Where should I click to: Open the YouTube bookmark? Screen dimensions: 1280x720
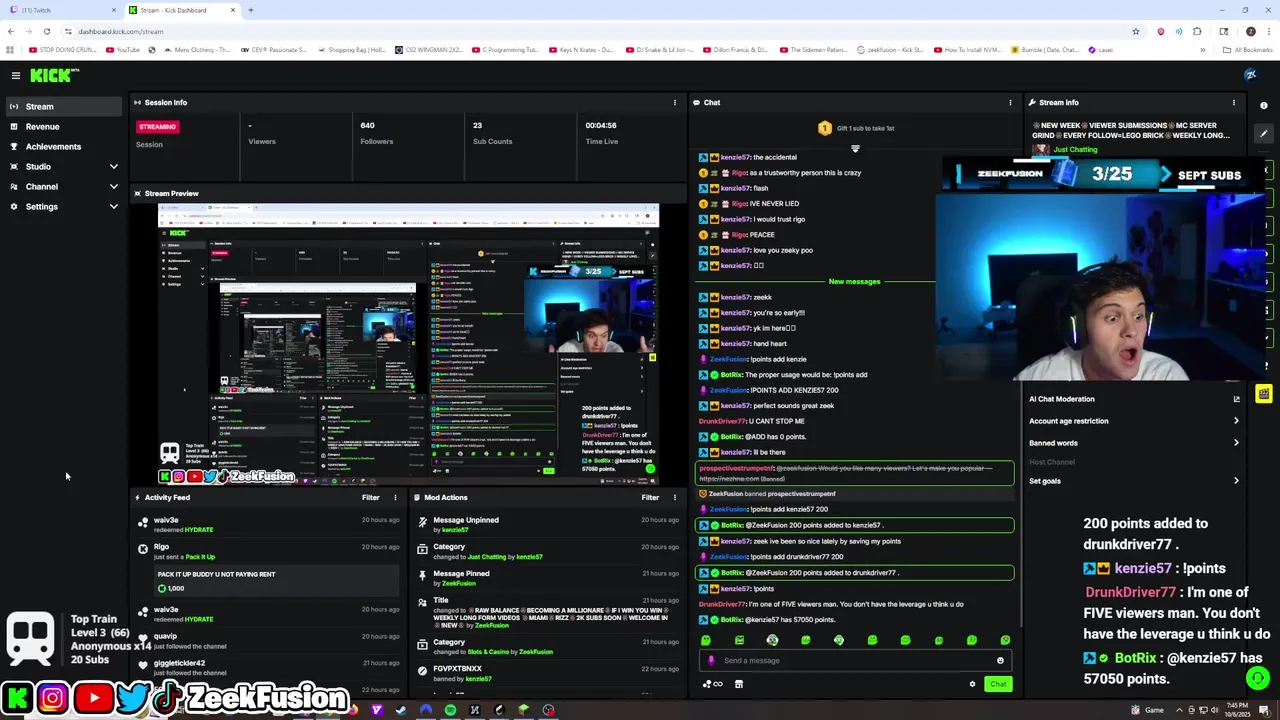122,50
